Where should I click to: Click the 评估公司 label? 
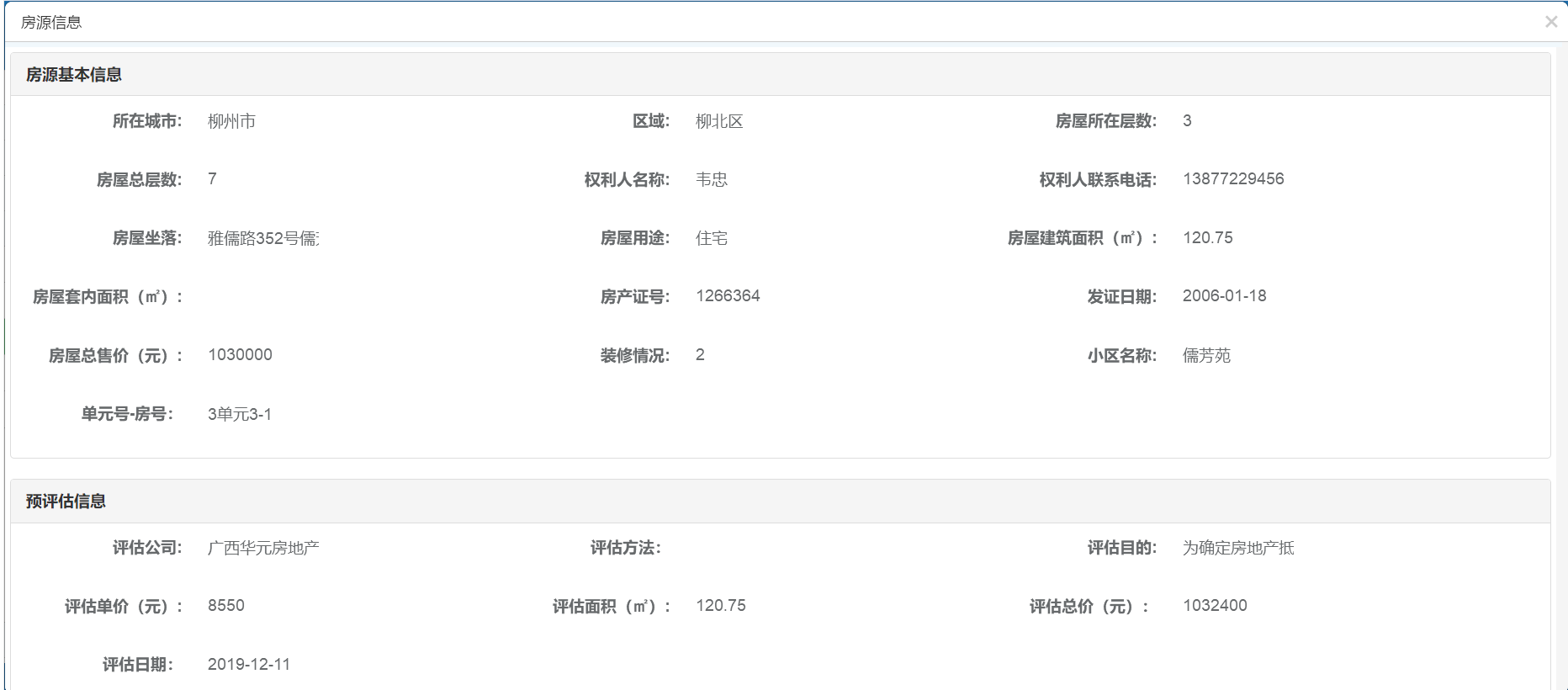coord(147,548)
